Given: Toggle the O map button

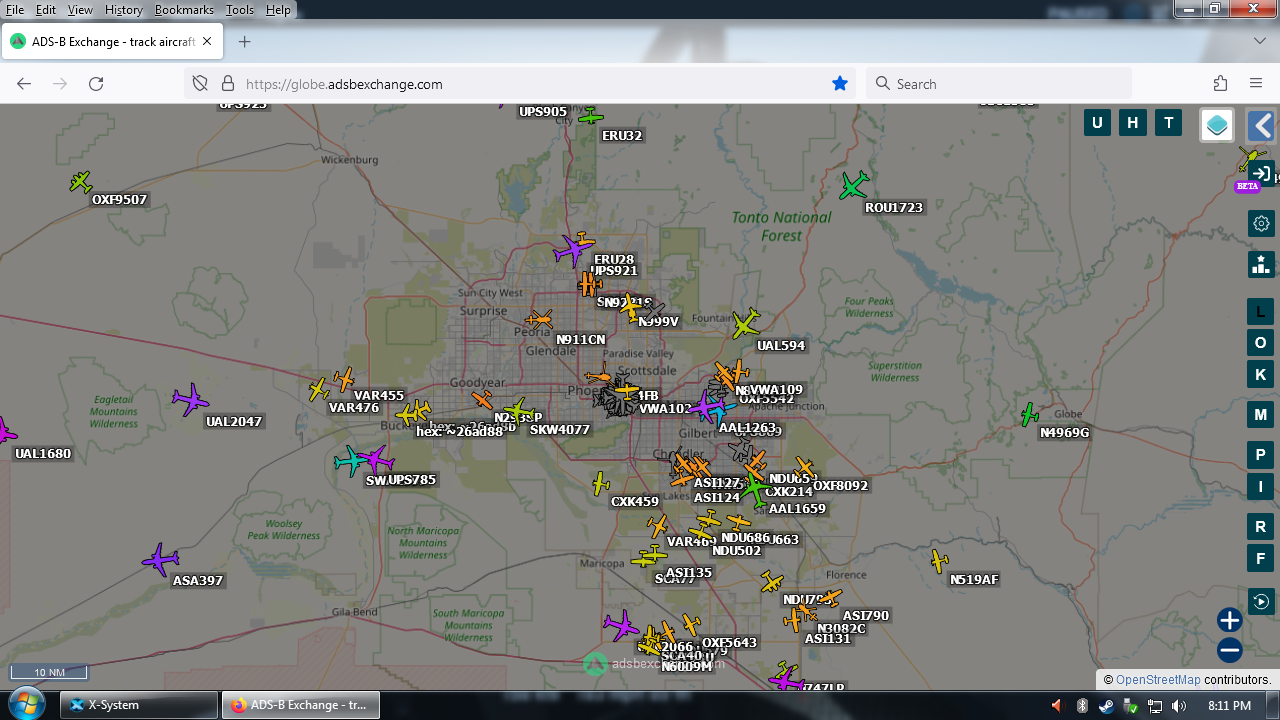Looking at the screenshot, I should (x=1261, y=343).
